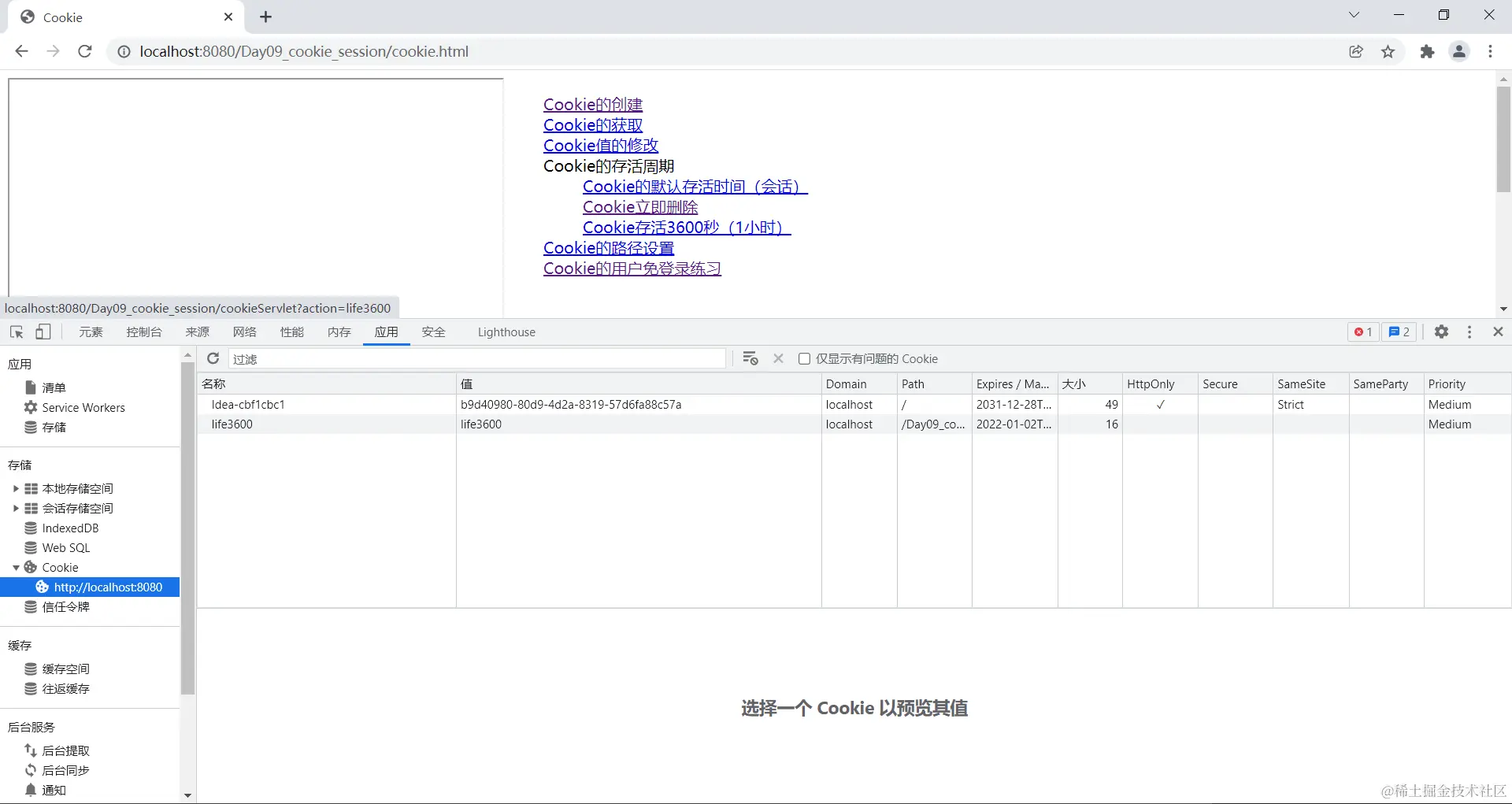Expand the 会话存储空间 tree node
The image size is (1512, 804).
16,508
